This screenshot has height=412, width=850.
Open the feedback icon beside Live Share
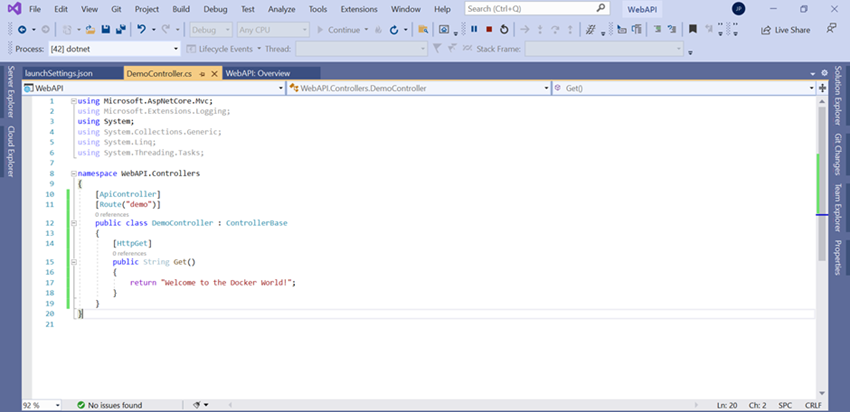(x=831, y=30)
